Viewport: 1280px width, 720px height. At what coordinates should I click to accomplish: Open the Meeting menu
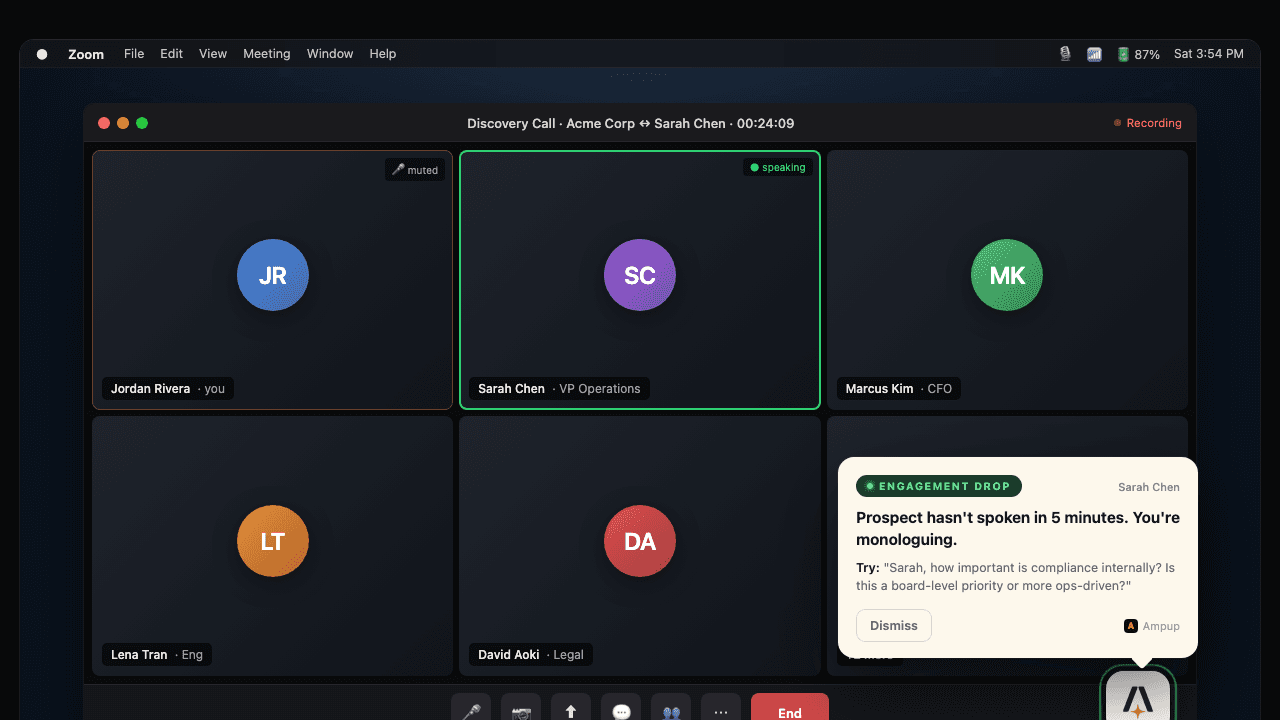[x=266, y=53]
